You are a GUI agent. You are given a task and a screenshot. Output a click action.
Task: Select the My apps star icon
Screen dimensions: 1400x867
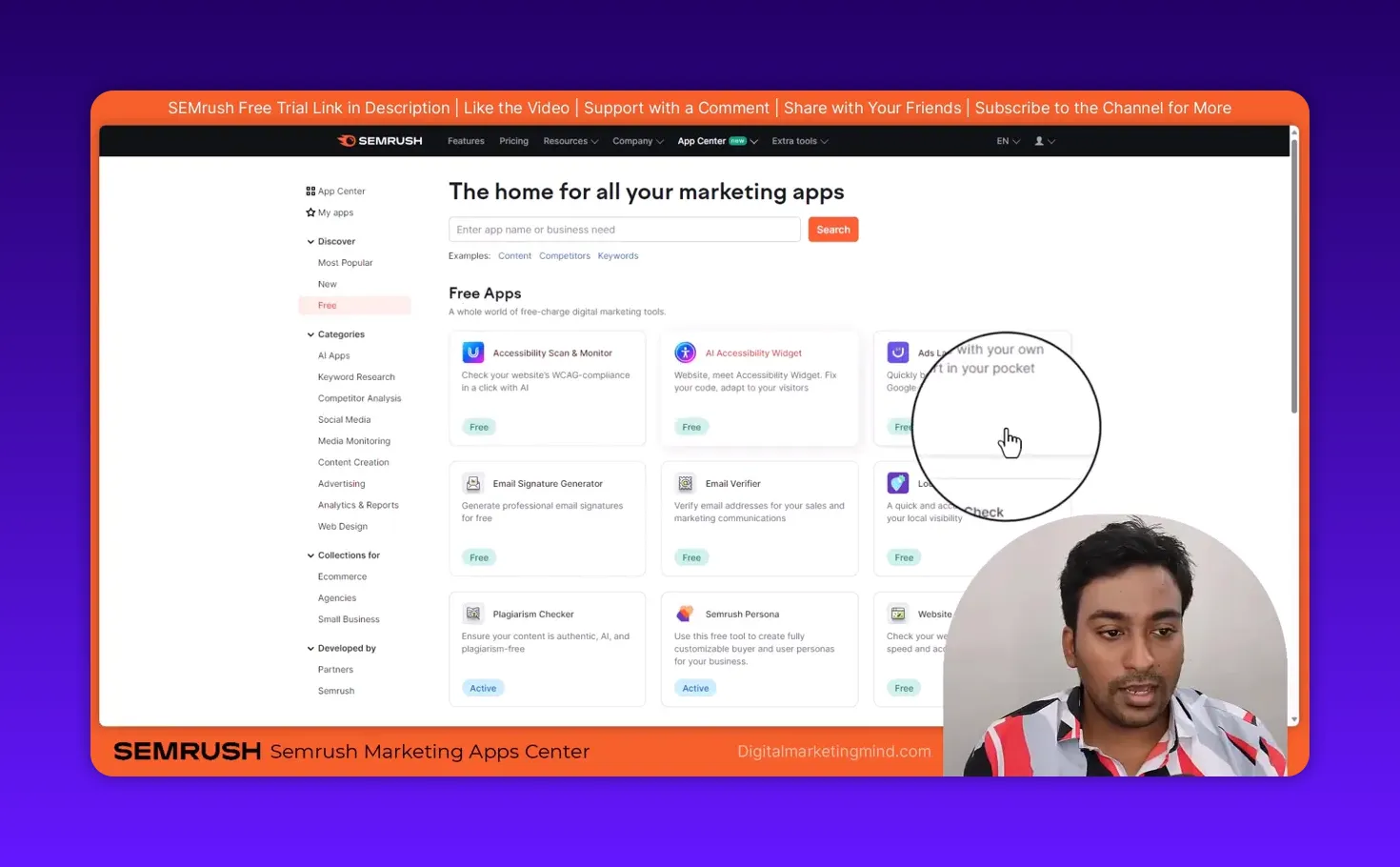pyautogui.click(x=310, y=212)
